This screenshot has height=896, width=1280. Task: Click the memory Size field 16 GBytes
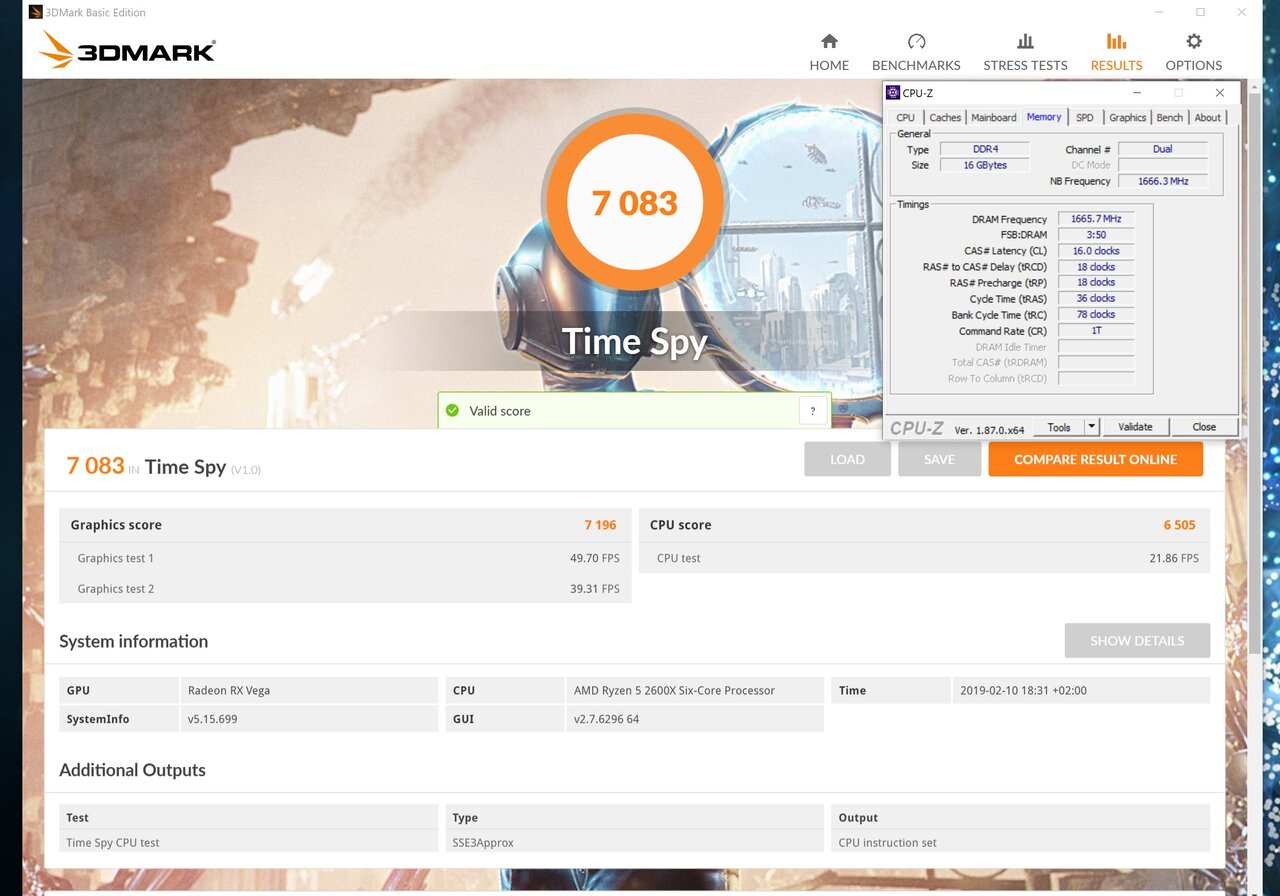985,165
